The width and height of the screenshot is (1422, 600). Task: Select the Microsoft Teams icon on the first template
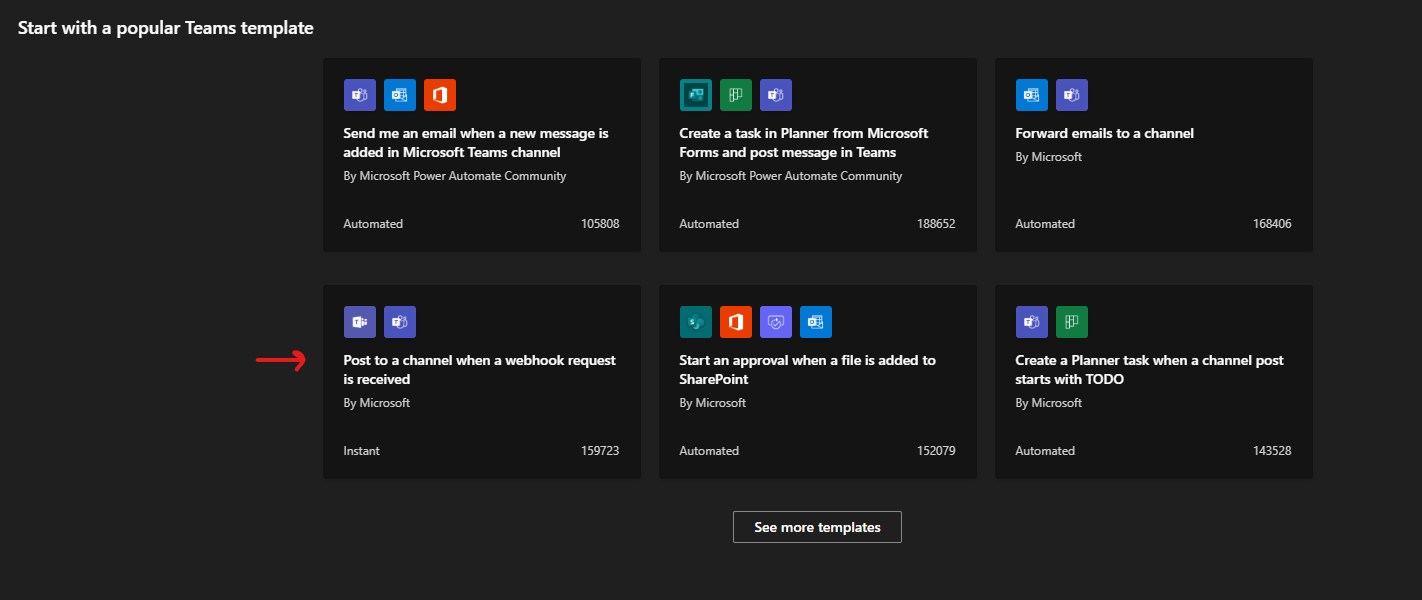360,95
